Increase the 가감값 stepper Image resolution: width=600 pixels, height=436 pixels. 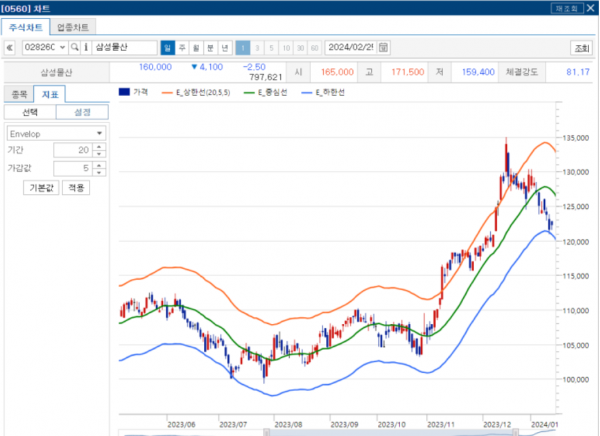(99, 165)
